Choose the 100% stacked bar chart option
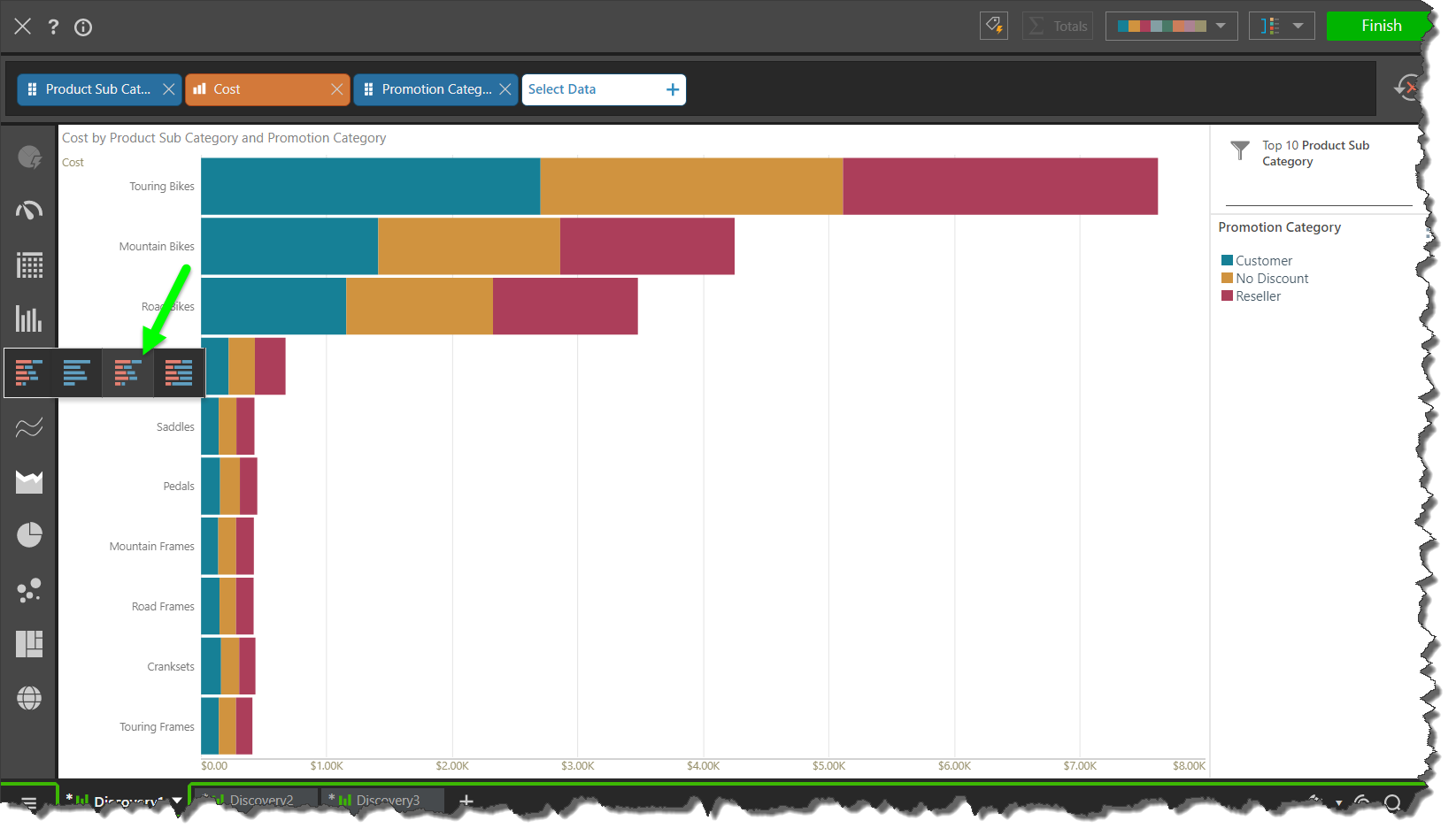The width and height of the screenshot is (1456, 836). (179, 372)
